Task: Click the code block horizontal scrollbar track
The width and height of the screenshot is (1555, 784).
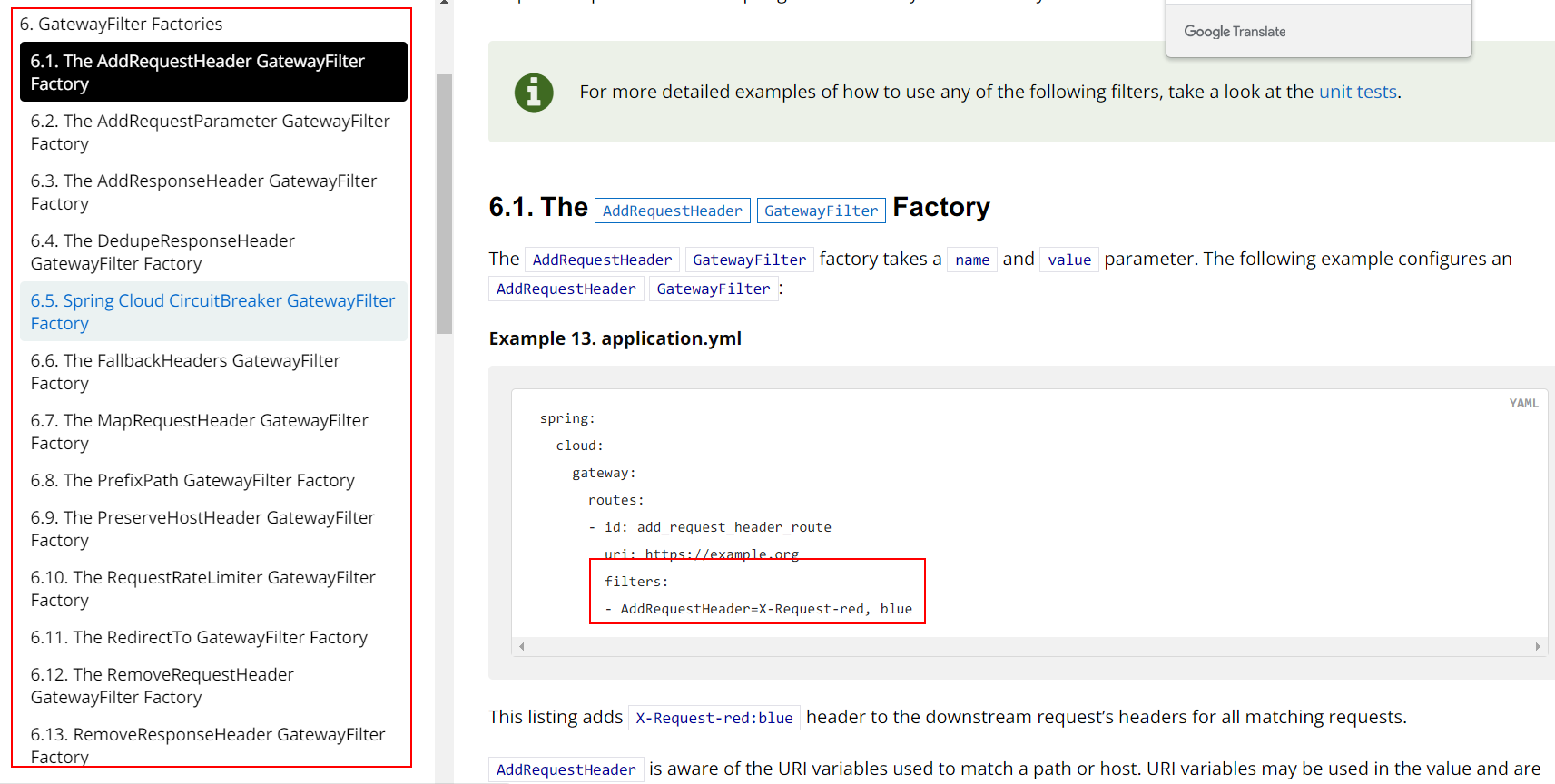Action: tap(1029, 646)
